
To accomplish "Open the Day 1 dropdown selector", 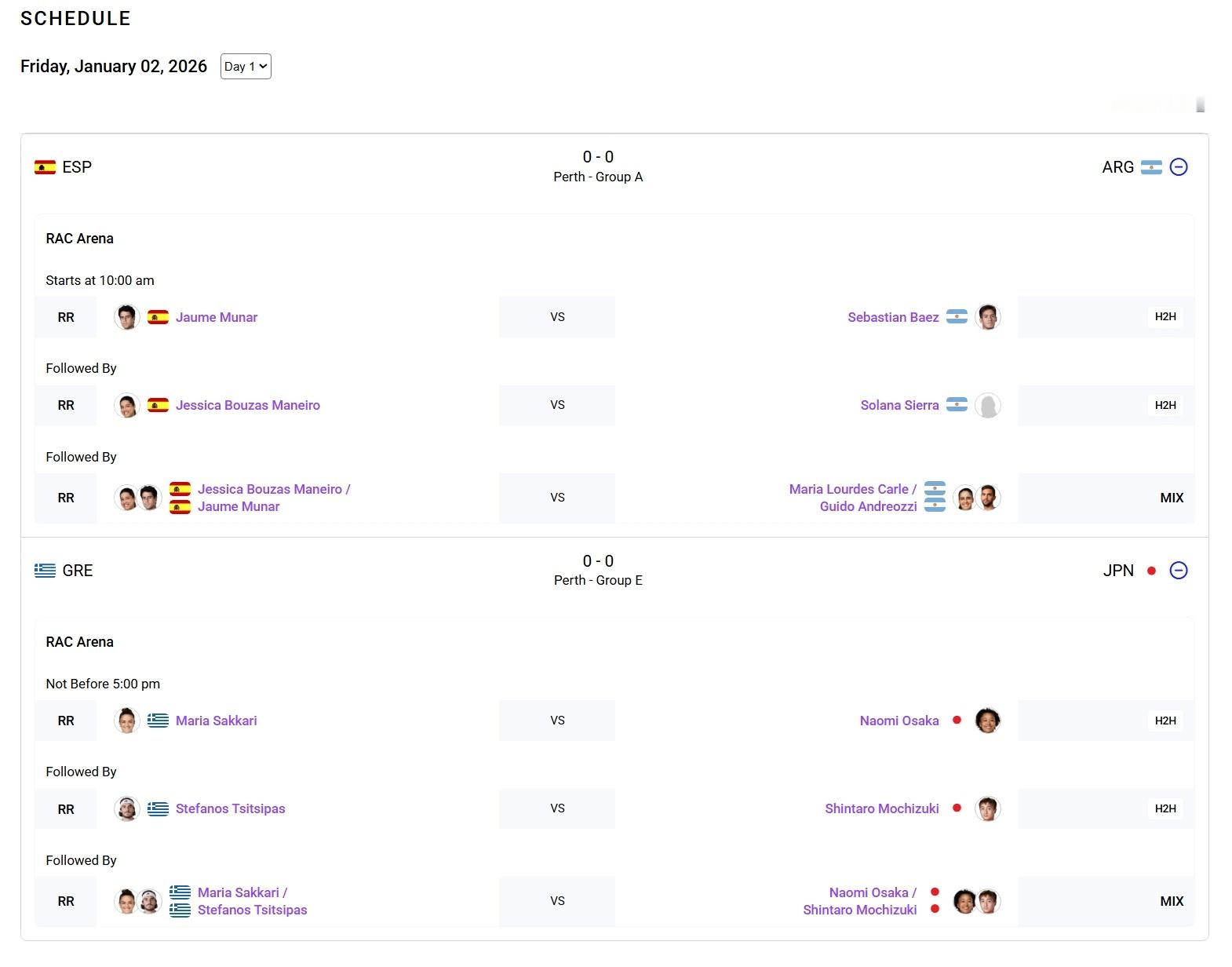I will point(246,67).
